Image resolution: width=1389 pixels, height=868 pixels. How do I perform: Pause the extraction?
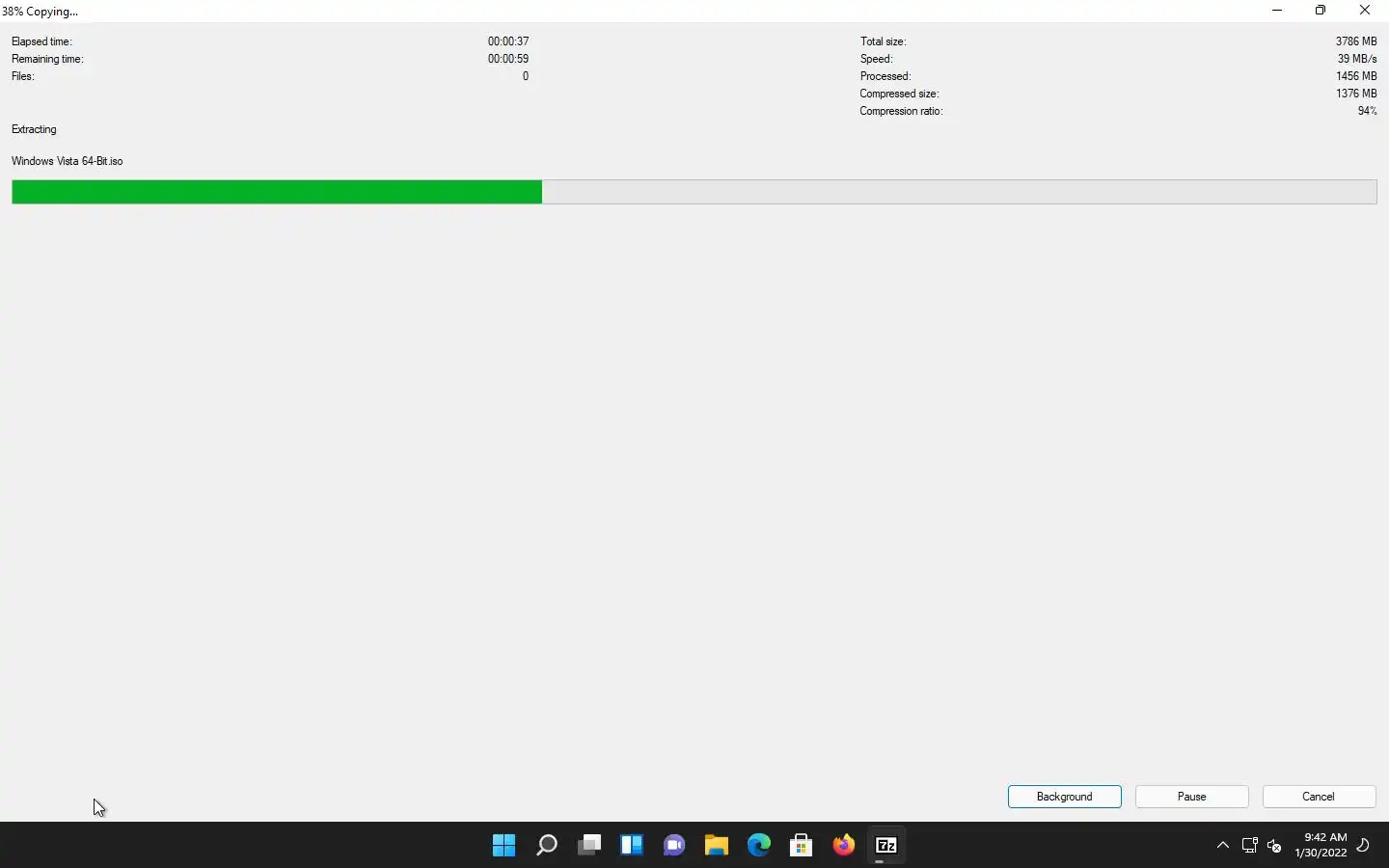1192,797
